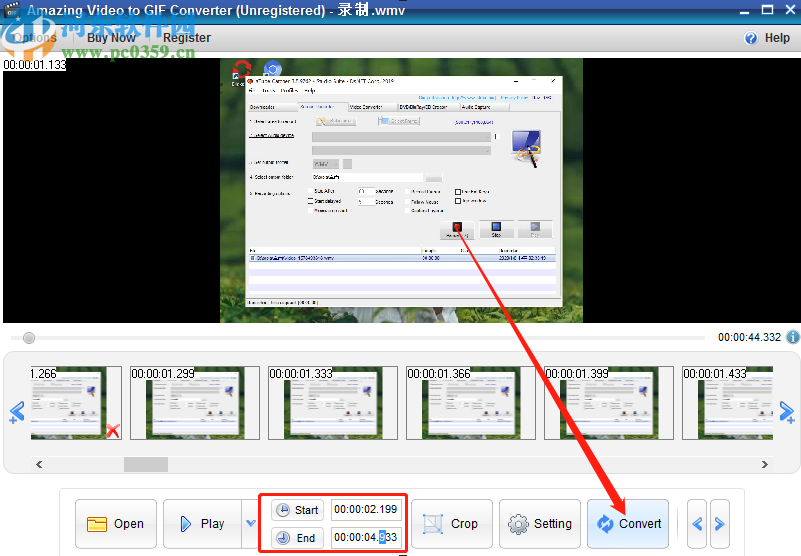Expand the Play options dropdown arrow

[x=250, y=523]
